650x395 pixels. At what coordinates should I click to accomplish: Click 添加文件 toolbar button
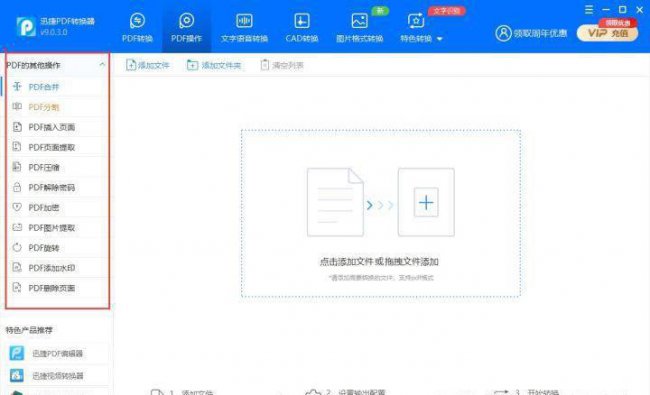point(148,65)
